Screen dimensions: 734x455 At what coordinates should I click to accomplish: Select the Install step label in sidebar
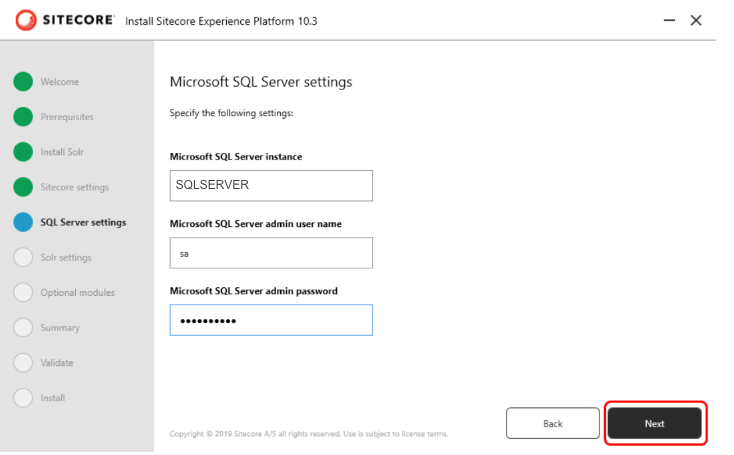tap(53, 398)
